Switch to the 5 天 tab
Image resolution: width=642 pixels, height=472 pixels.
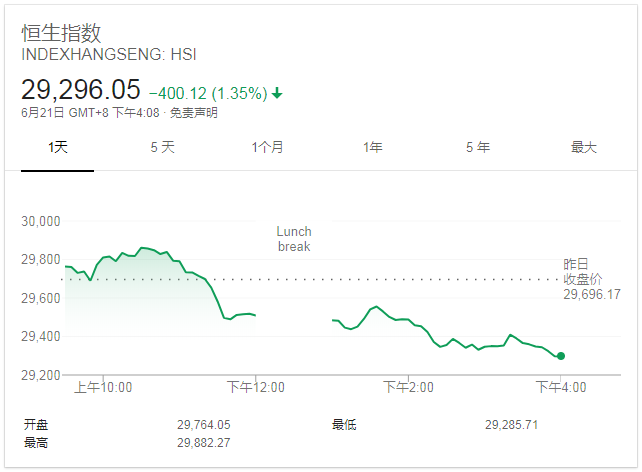163,147
